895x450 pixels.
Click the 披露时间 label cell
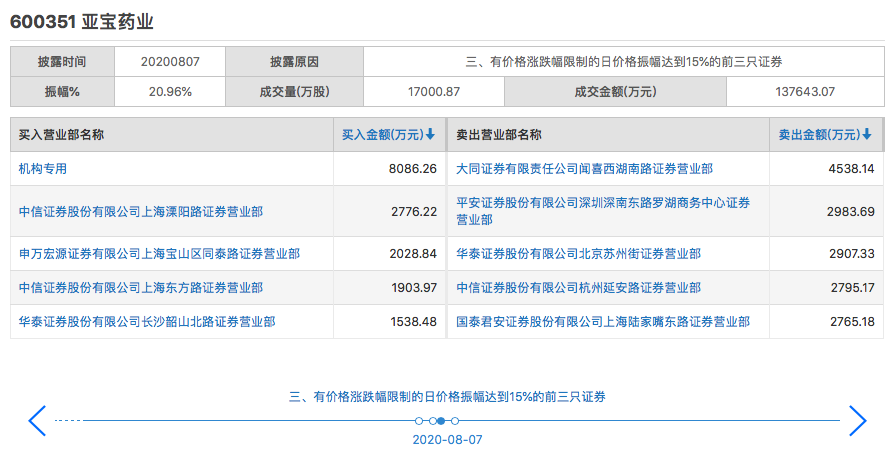click(62, 62)
